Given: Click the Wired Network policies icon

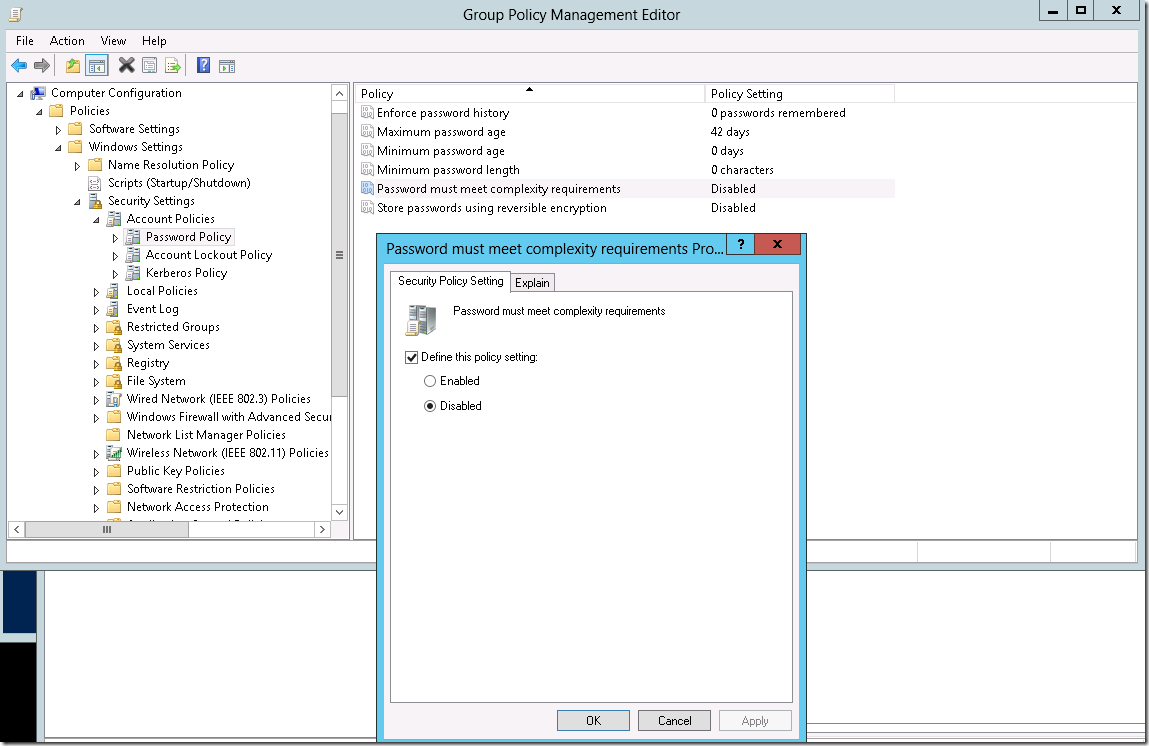Looking at the screenshot, I should [x=114, y=399].
